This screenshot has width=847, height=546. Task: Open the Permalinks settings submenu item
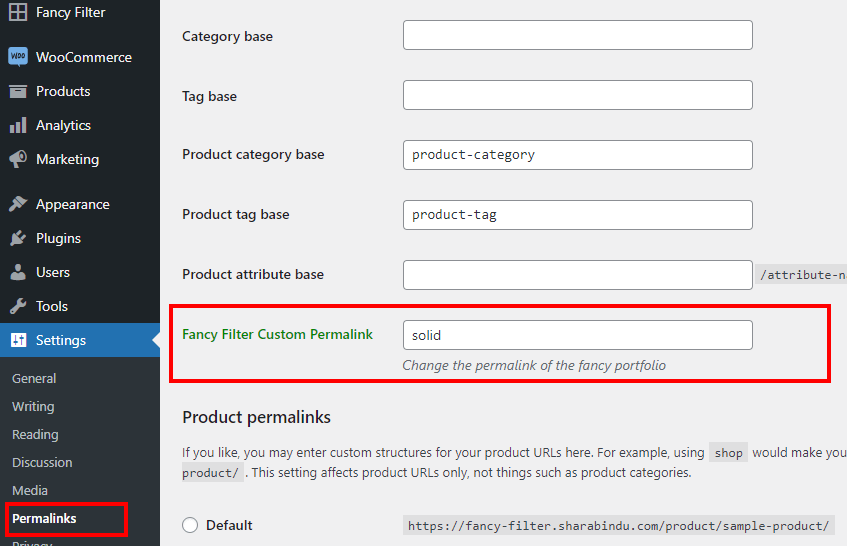44,518
